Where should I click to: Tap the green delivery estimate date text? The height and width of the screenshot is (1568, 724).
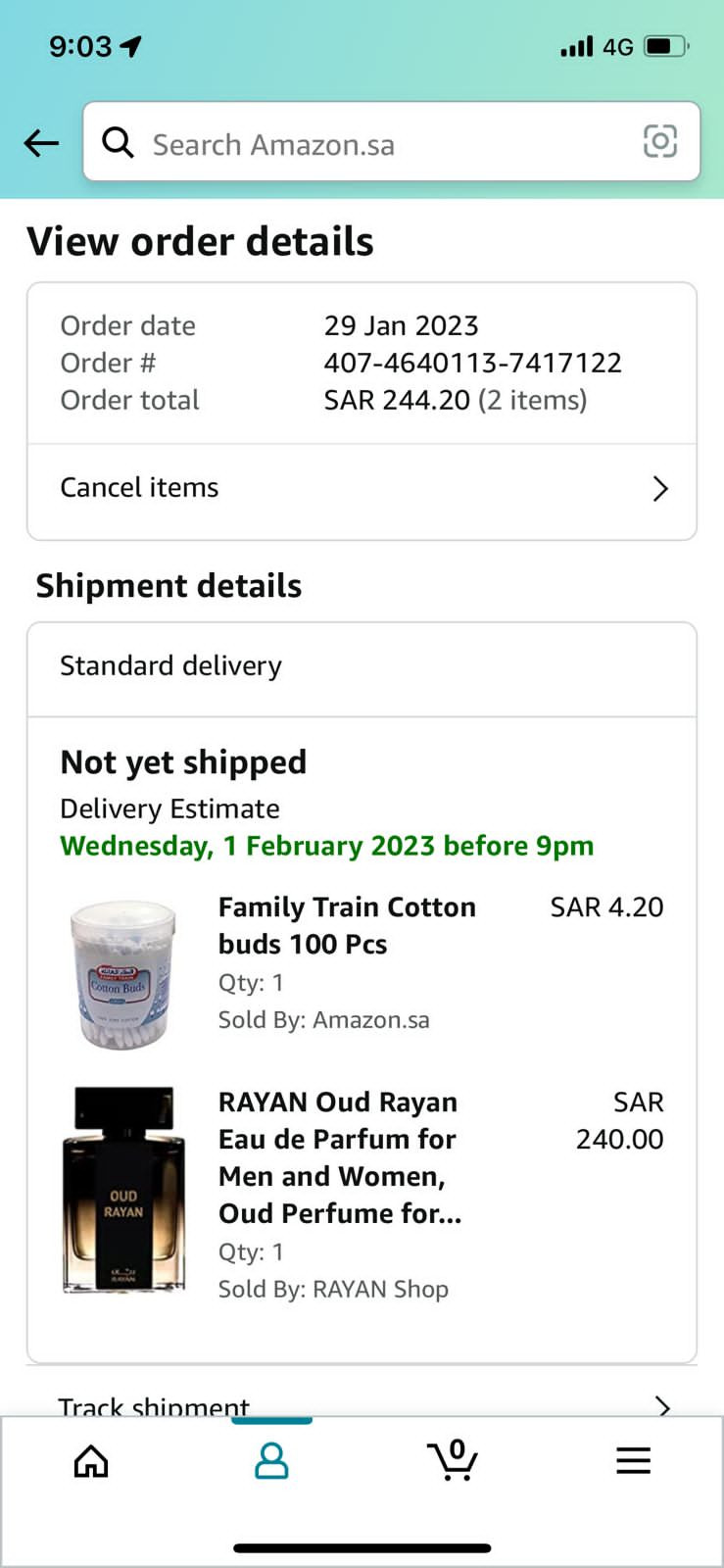click(x=326, y=846)
